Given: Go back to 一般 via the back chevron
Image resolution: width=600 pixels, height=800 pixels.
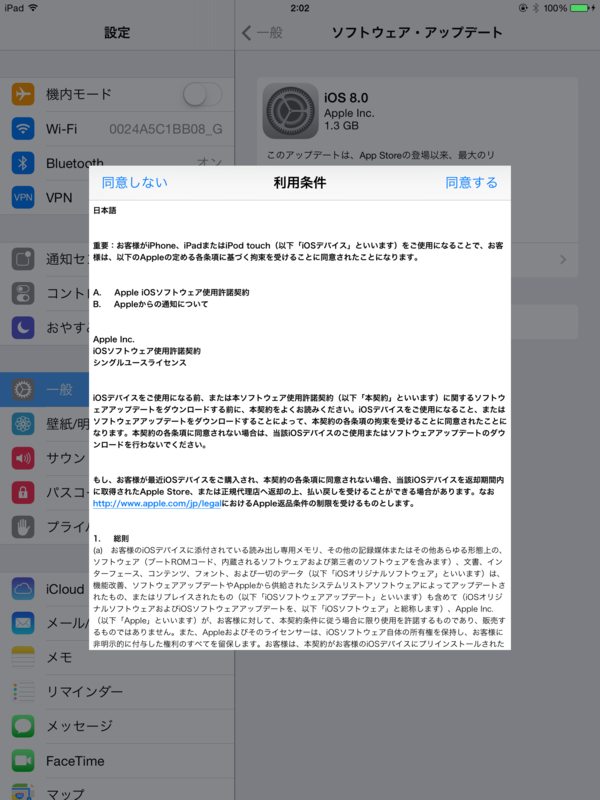Looking at the screenshot, I should [262, 33].
